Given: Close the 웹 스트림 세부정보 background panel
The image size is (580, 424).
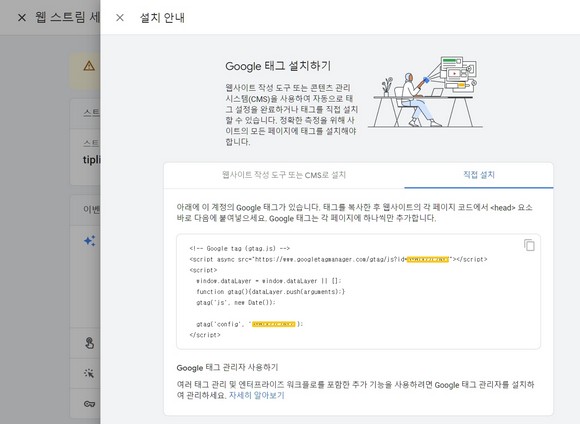Looking at the screenshot, I should pyautogui.click(x=22, y=17).
